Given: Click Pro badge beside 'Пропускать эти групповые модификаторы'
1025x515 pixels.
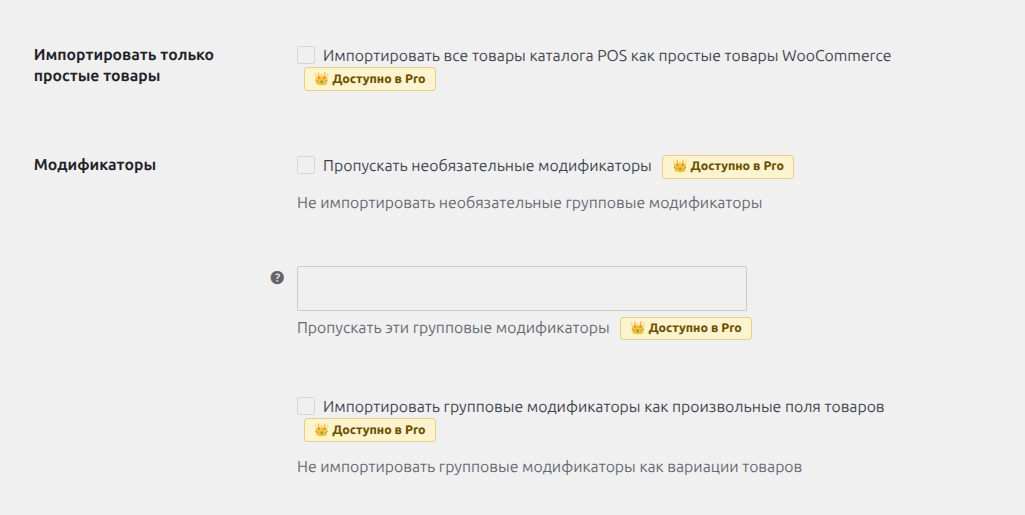Looking at the screenshot, I should 686,328.
